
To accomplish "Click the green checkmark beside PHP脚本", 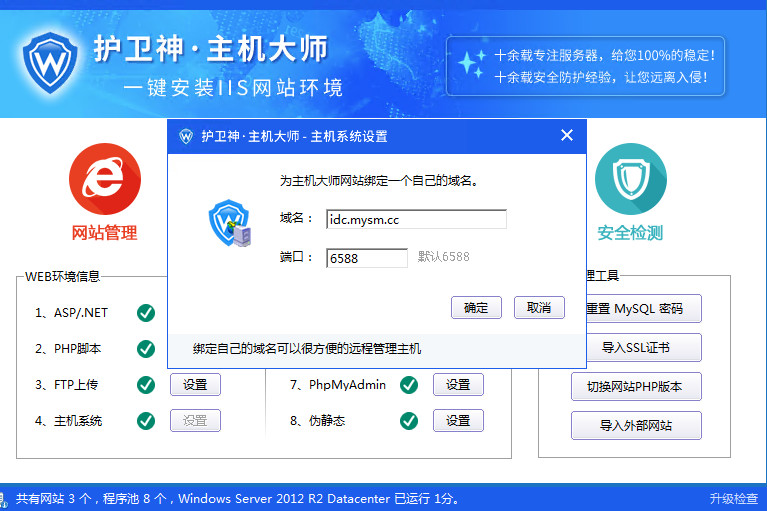I will [146, 349].
